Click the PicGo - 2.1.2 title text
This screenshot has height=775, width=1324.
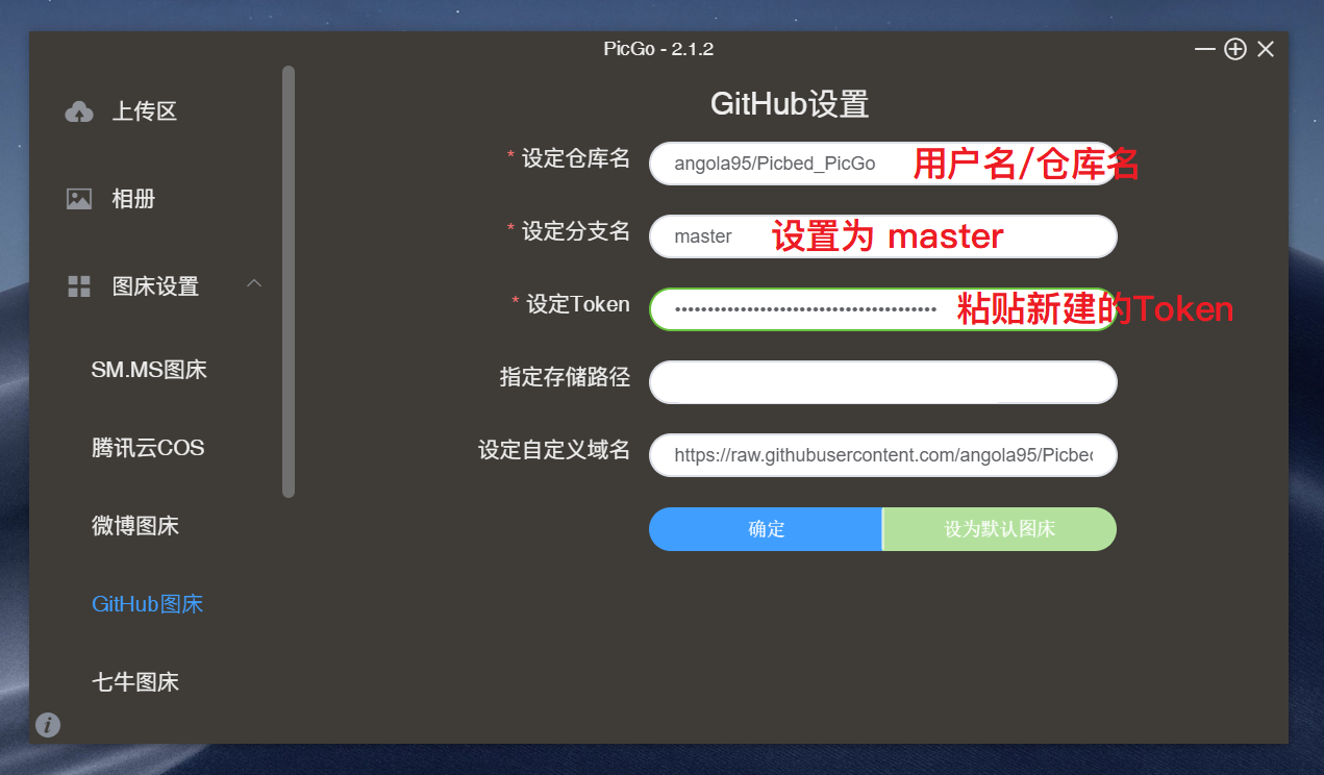pos(659,49)
